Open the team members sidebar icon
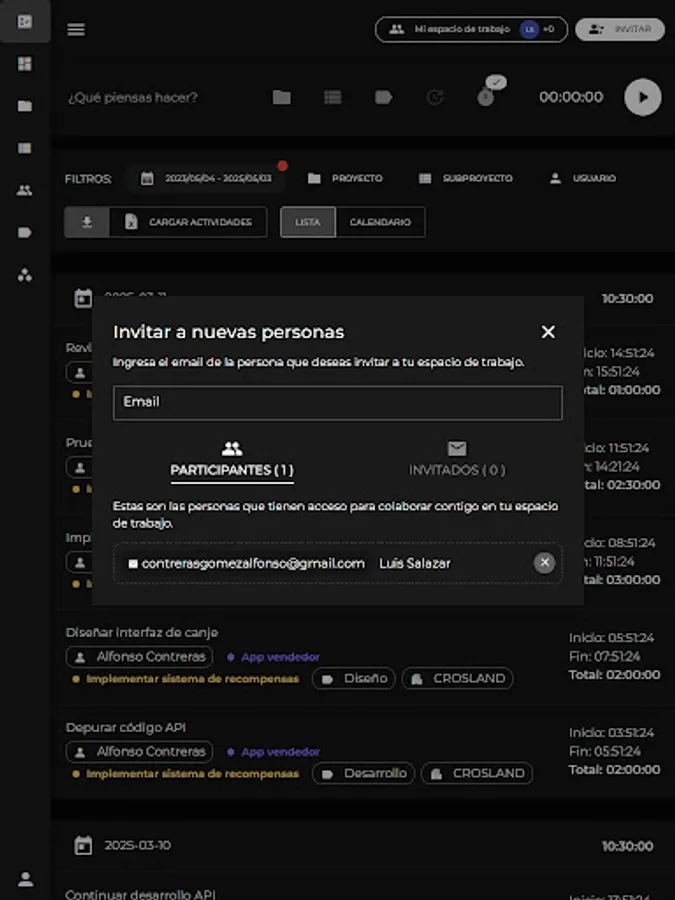 (x=25, y=191)
